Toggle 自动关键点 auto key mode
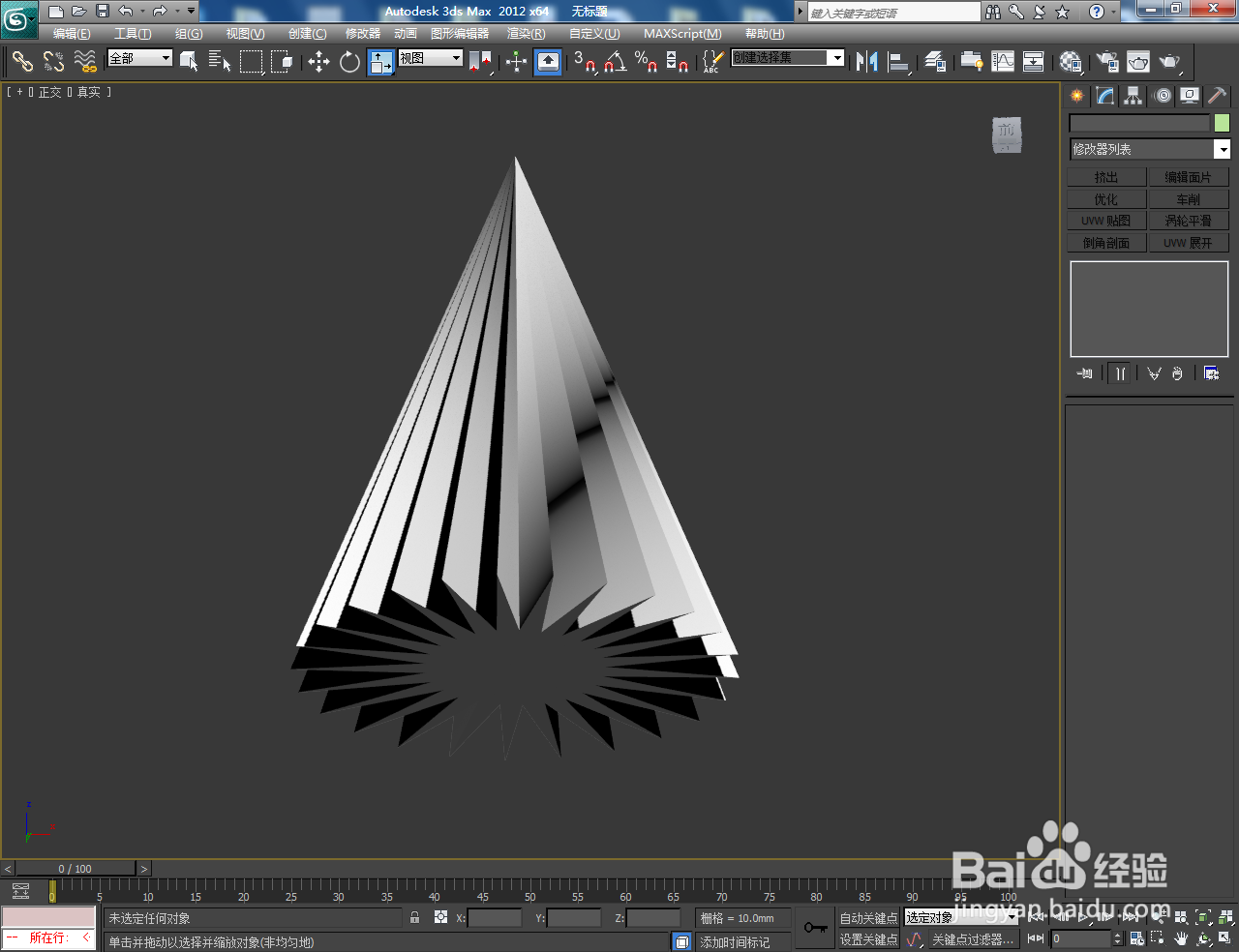Screen dimensions: 1239x952 pyautogui.click(x=868, y=917)
